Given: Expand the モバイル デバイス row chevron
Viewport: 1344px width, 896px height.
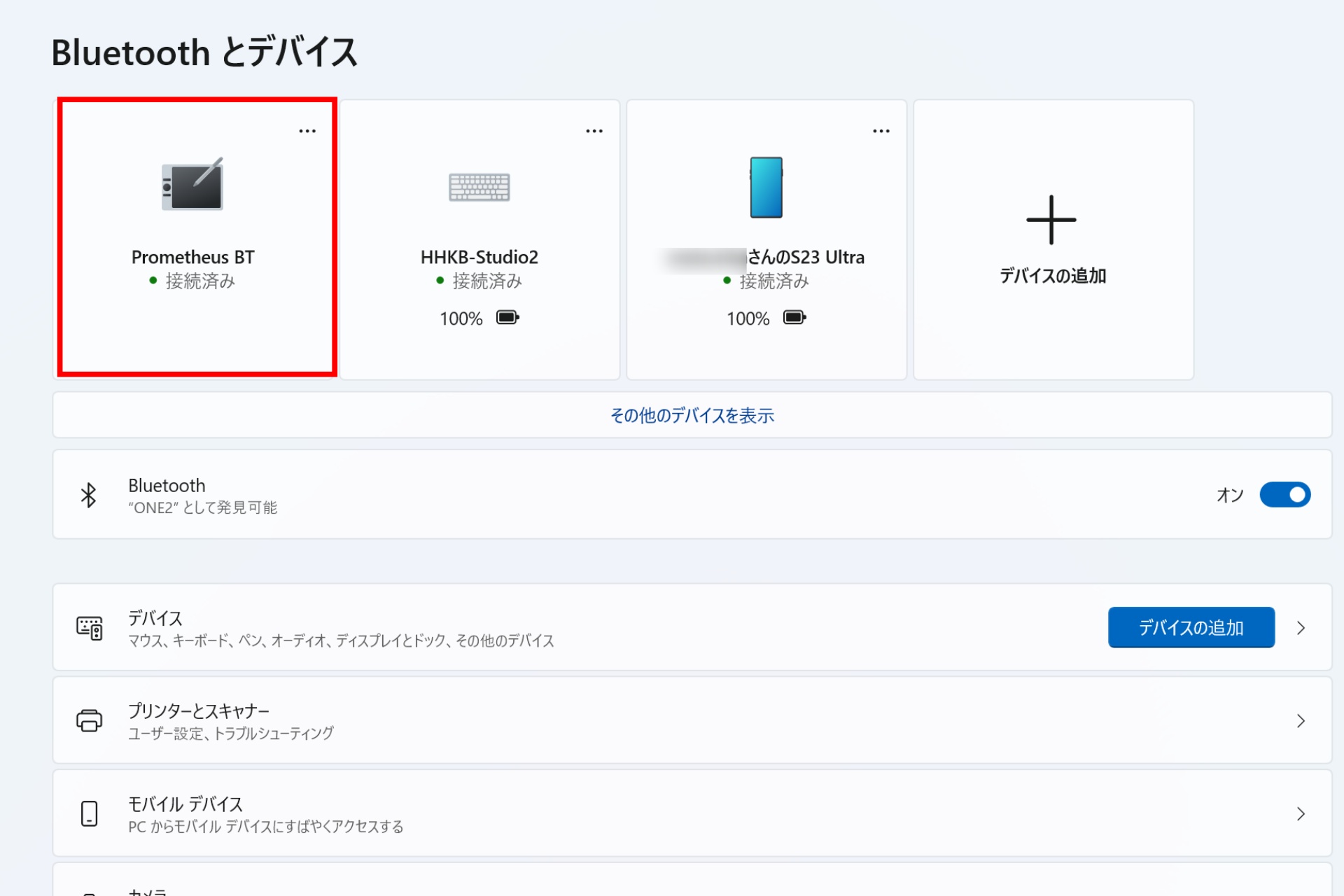Looking at the screenshot, I should click(1301, 814).
